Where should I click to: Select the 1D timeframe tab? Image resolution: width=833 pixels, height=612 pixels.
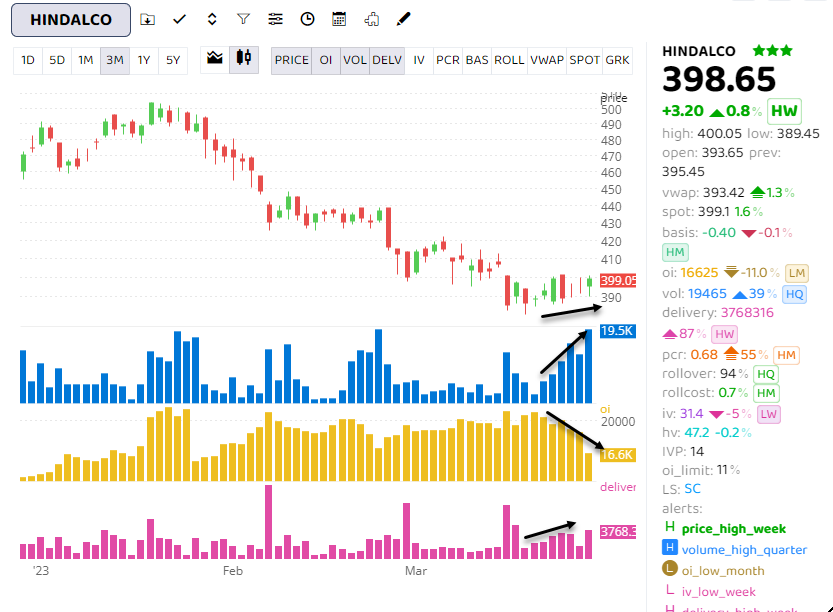click(27, 60)
